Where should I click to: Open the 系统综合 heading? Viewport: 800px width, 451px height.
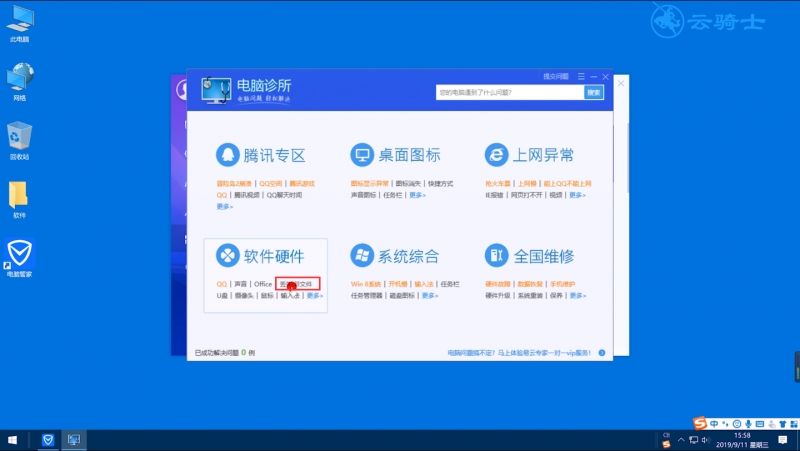tap(409, 256)
